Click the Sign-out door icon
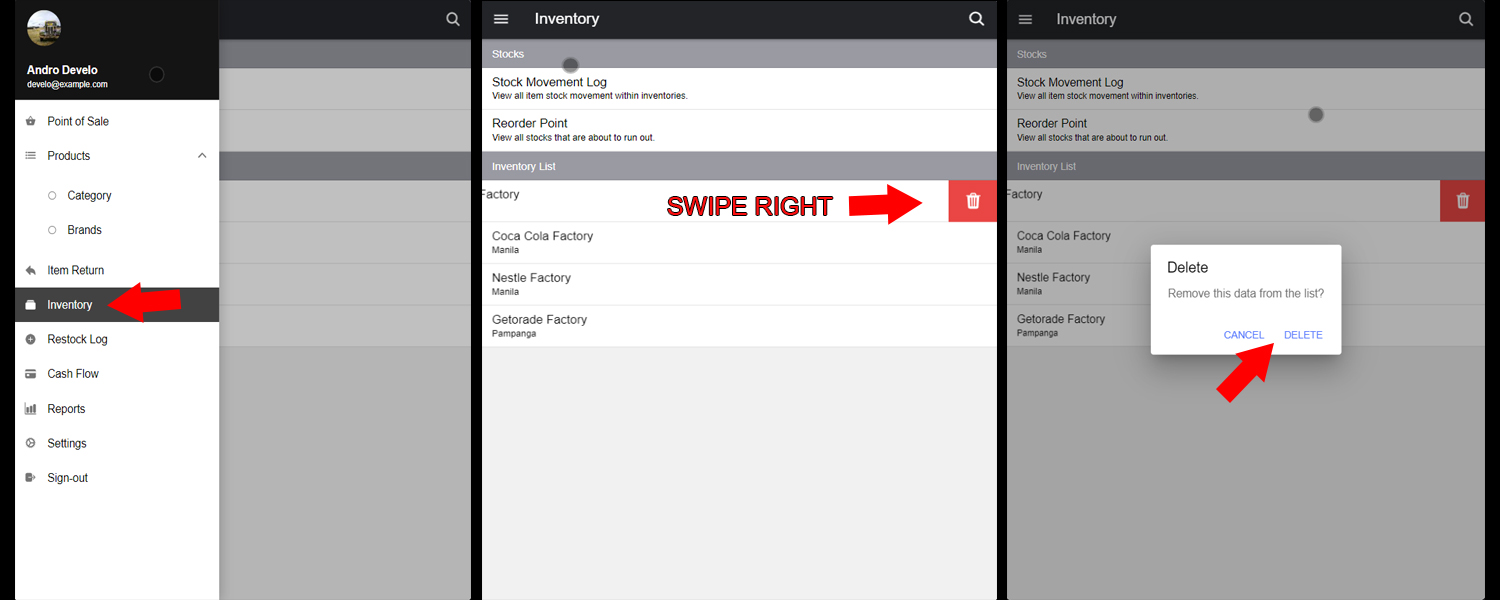1500x600 pixels. (30, 478)
